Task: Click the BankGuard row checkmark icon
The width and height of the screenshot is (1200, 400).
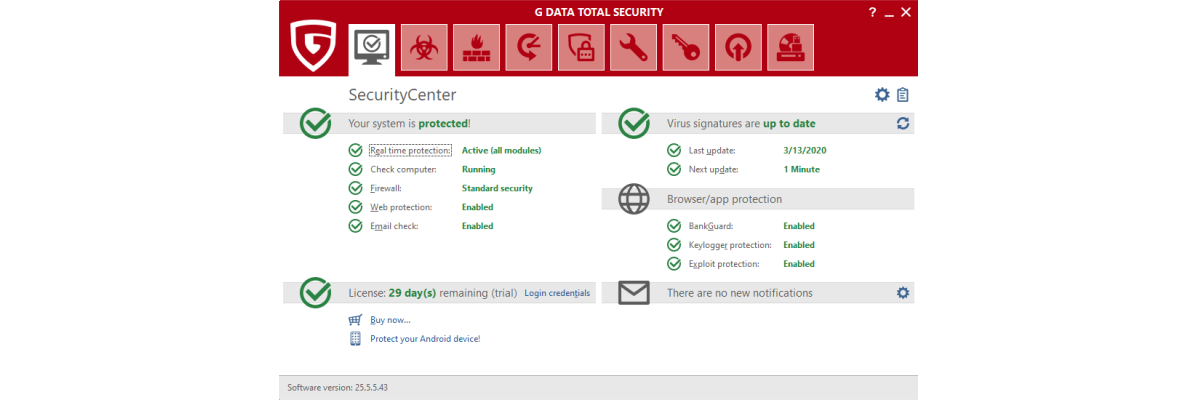Action: [x=674, y=226]
